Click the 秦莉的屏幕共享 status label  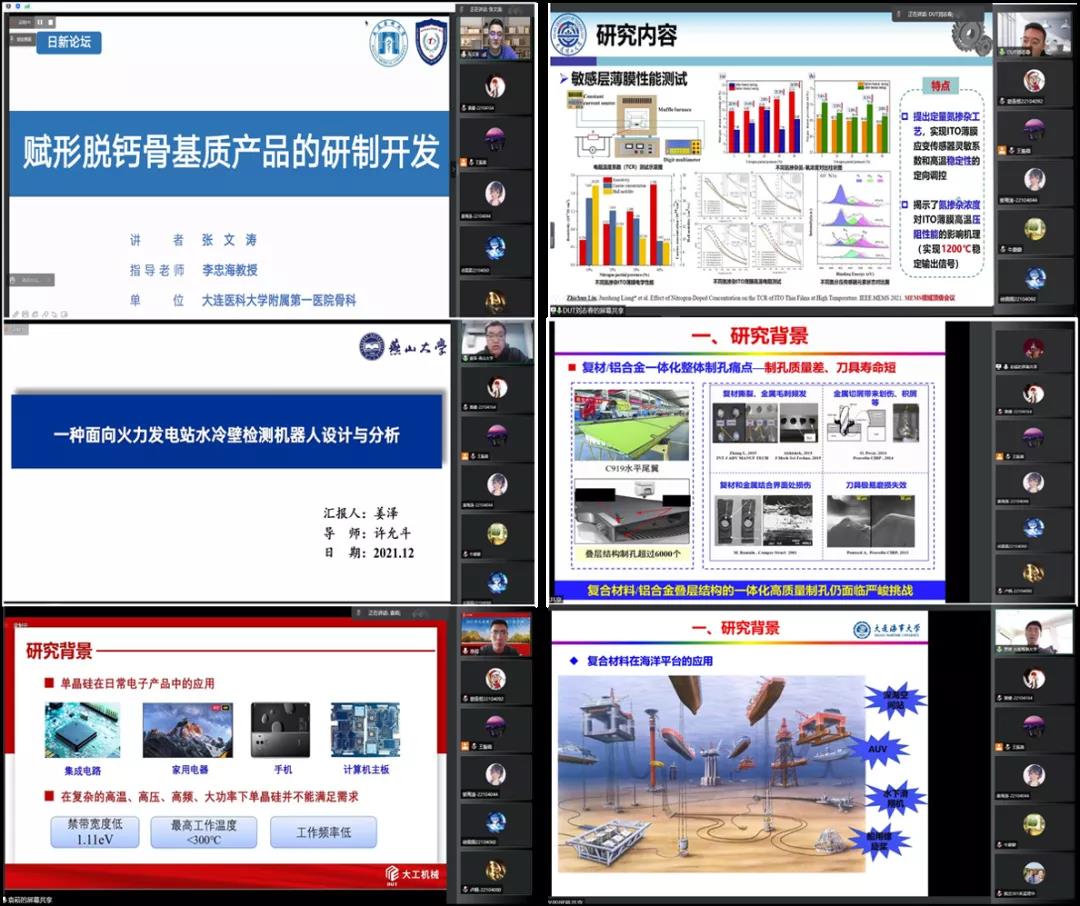click(28, 900)
